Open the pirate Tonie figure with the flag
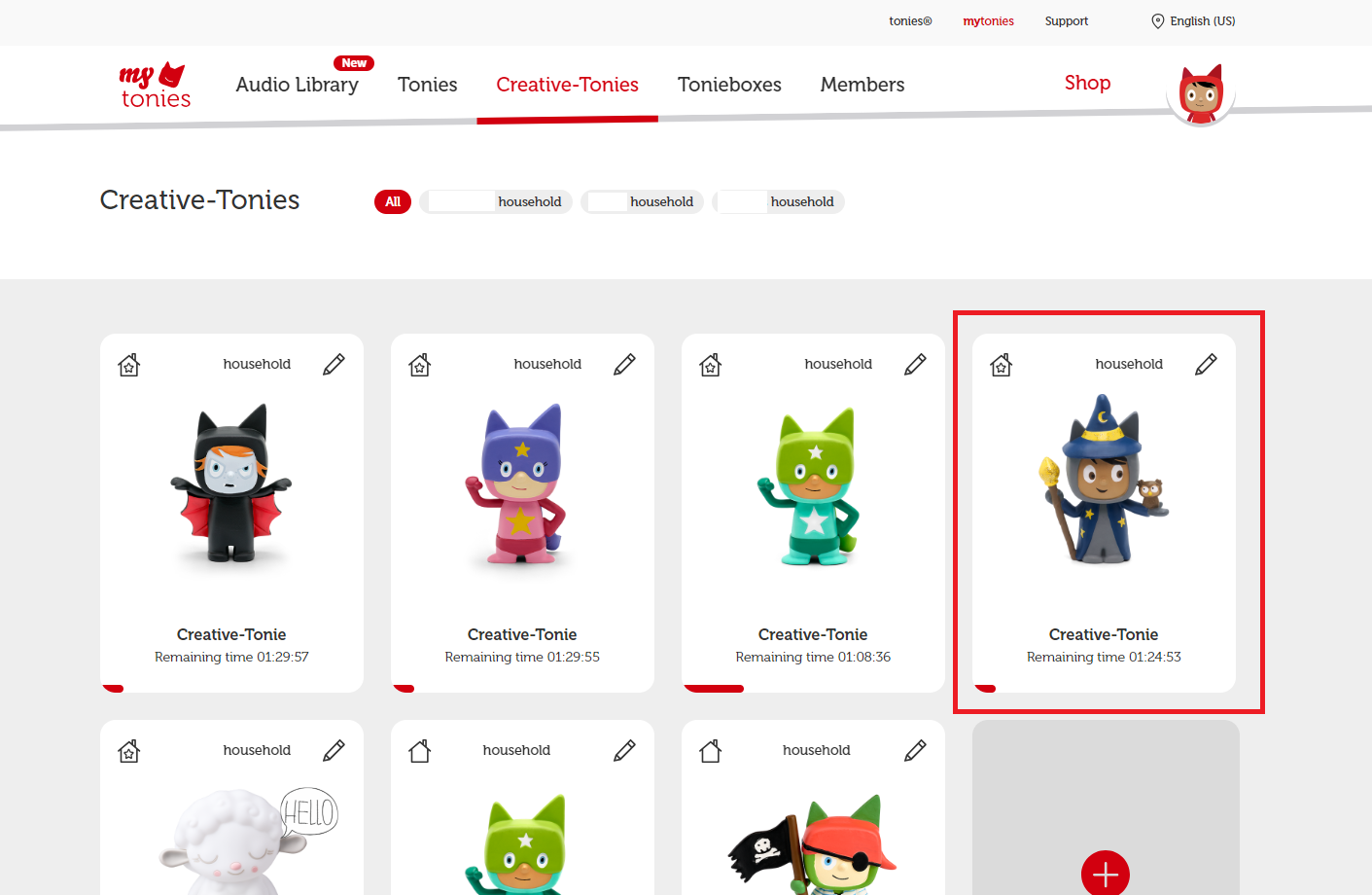This screenshot has width=1372, height=895. pos(813,844)
